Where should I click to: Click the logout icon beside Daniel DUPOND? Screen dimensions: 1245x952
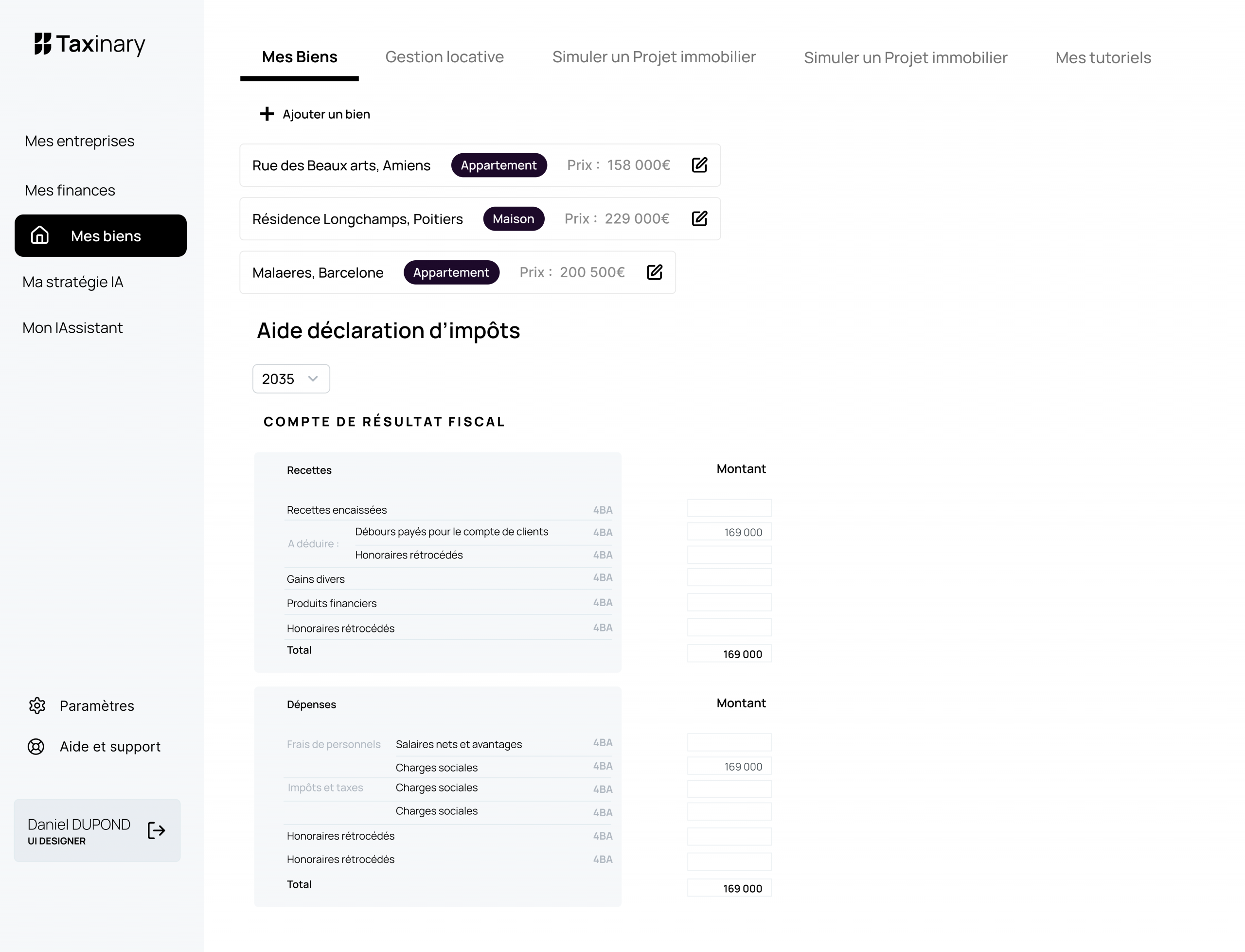156,831
